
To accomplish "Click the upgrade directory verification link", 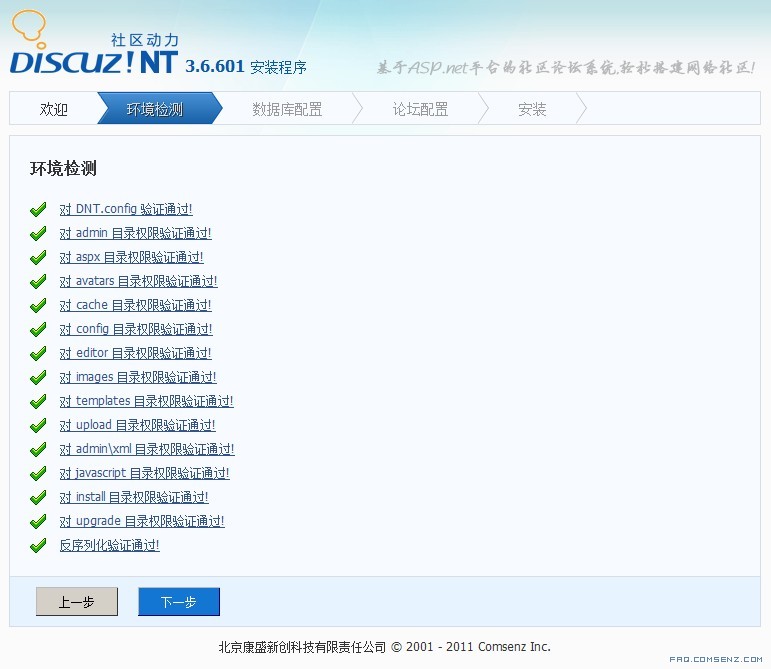I will (142, 521).
